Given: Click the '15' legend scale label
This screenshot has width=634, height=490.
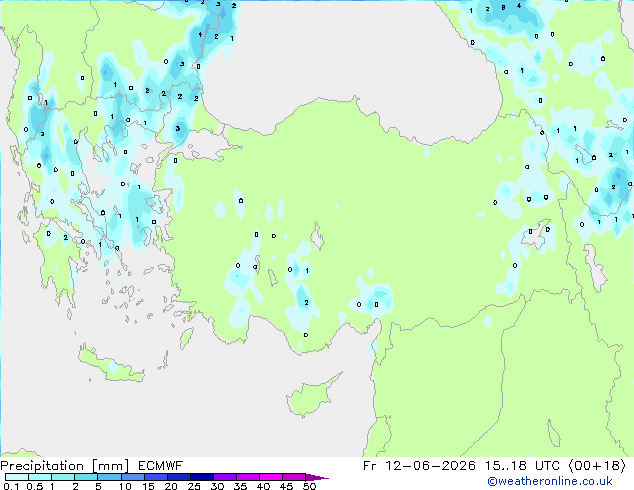Looking at the screenshot, I should pyautogui.click(x=148, y=486).
